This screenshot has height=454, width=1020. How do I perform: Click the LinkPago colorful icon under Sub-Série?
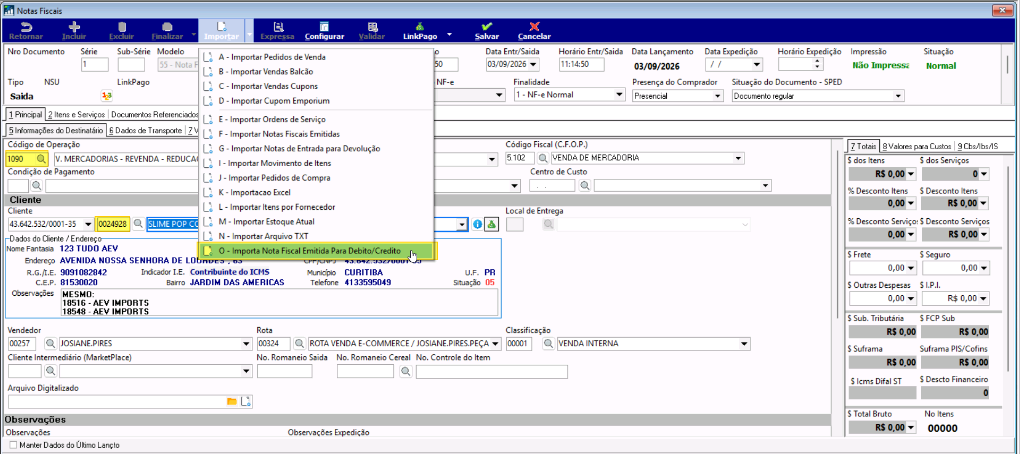107,96
